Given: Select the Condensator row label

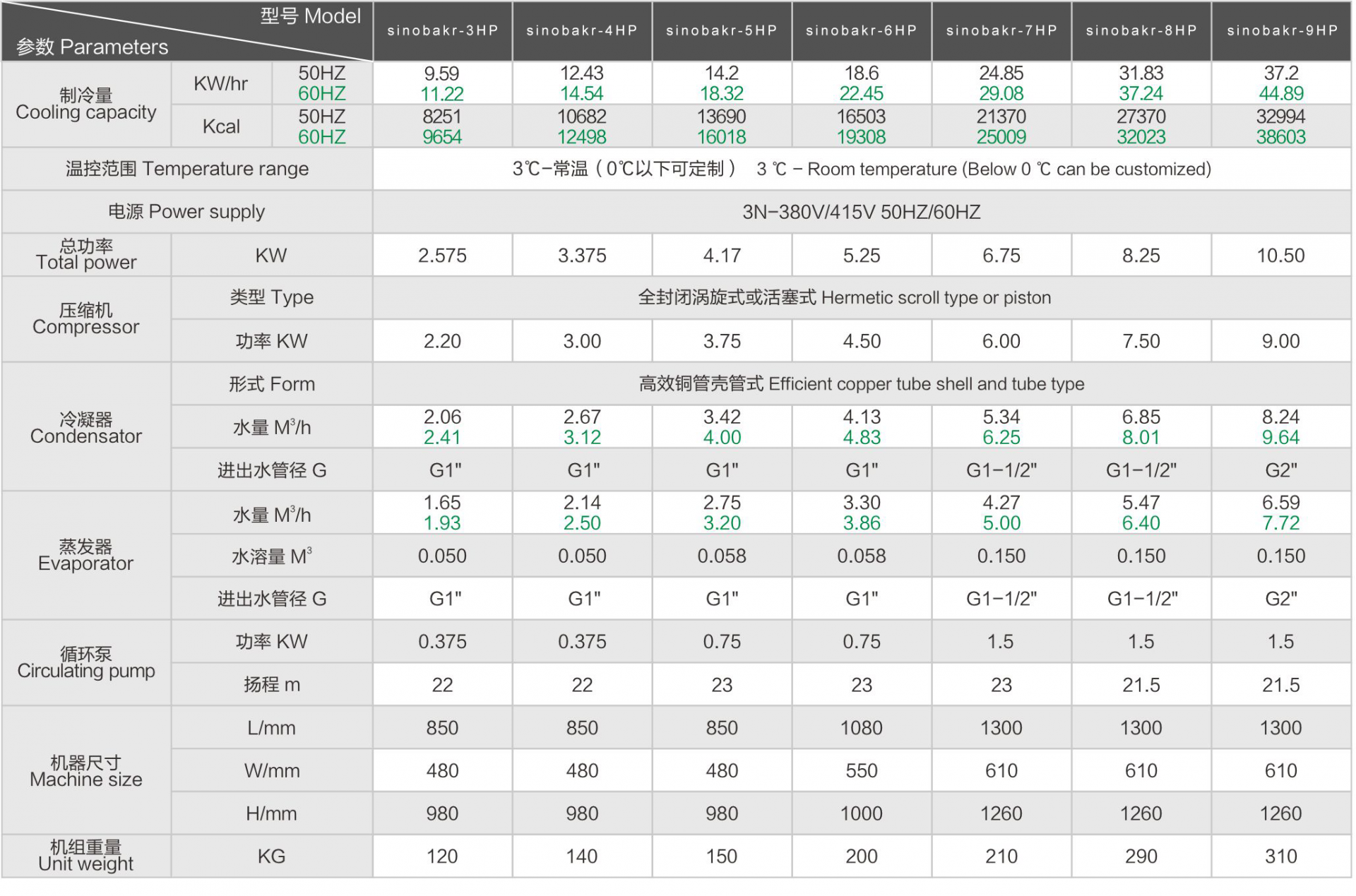Looking at the screenshot, I should point(86,428).
